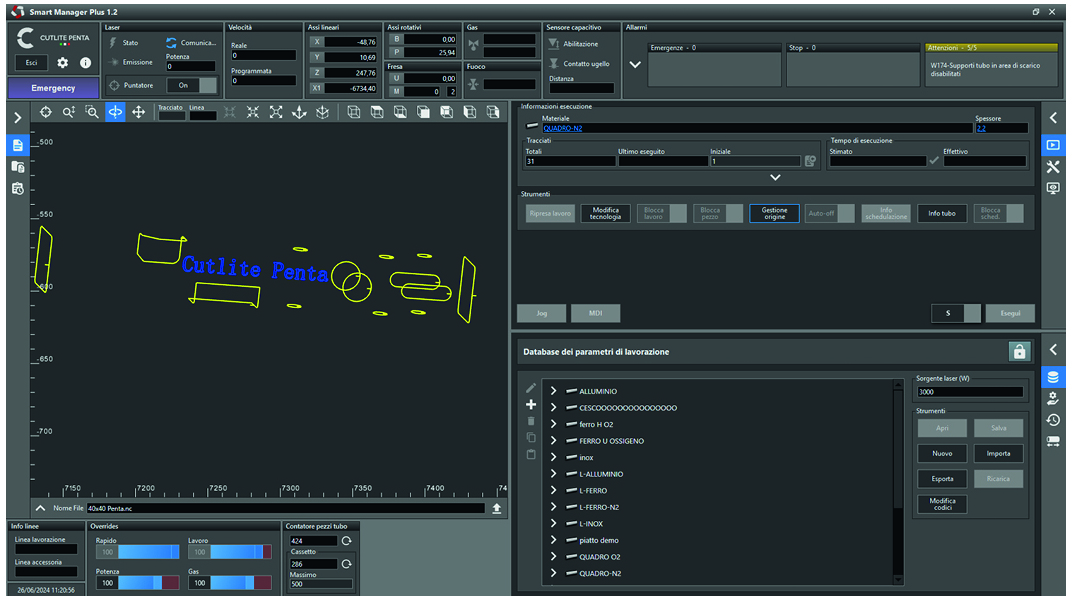
Task: Click the 3D axes cube icon
Action: tap(323, 112)
